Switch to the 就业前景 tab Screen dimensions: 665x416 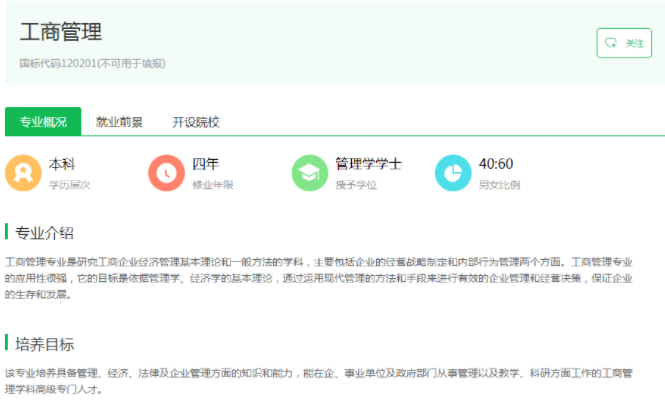[119, 122]
